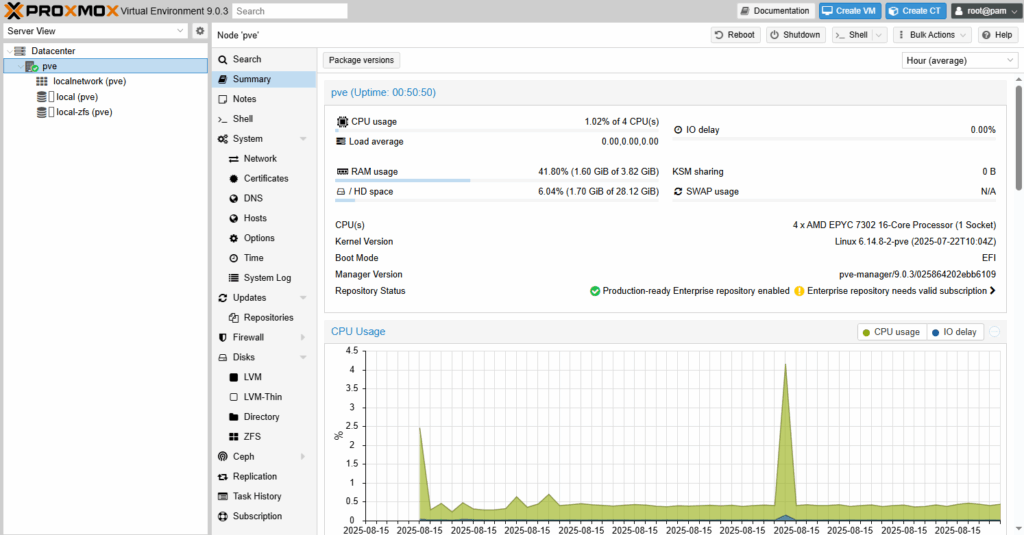This screenshot has height=535, width=1024.
Task: Toggle IO delay series in chart legend
Action: pyautogui.click(x=954, y=332)
